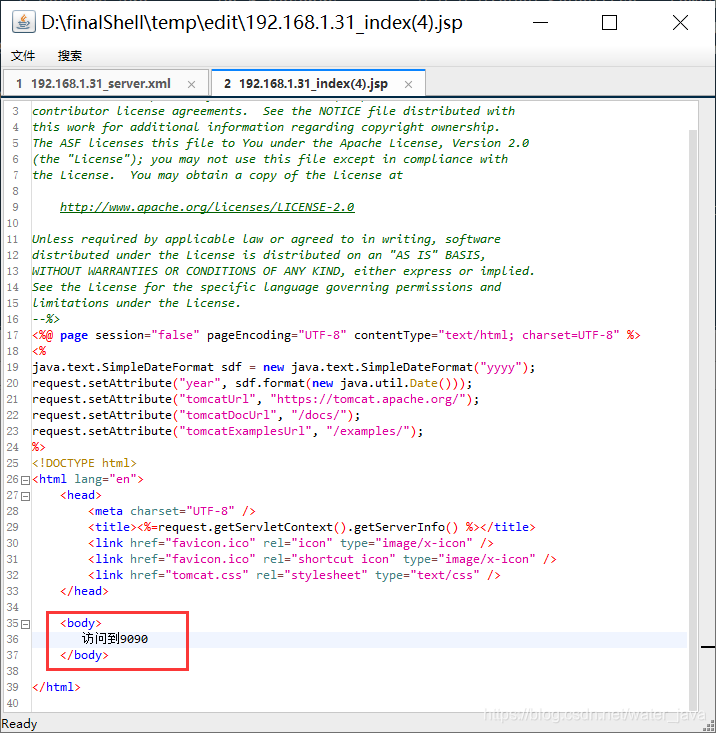716x733 pixels.
Task: Collapse the head fold marker on line 27
Action: coord(26,496)
